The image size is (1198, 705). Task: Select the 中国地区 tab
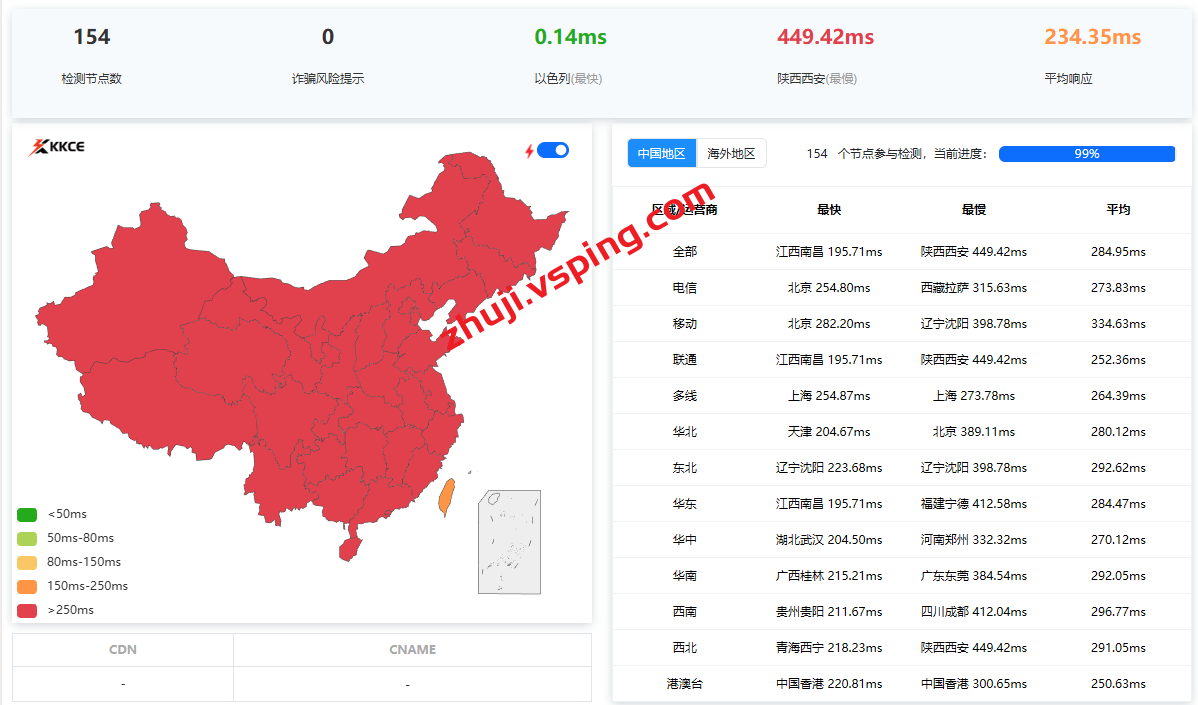[x=662, y=153]
